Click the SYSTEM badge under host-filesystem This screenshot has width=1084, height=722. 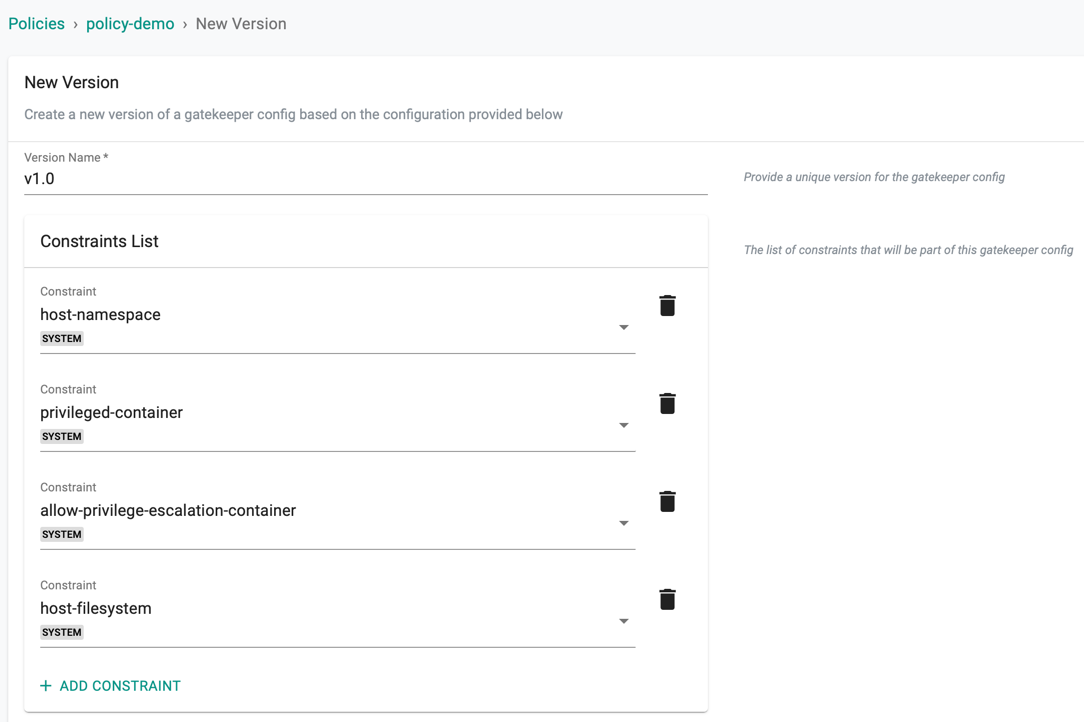62,632
